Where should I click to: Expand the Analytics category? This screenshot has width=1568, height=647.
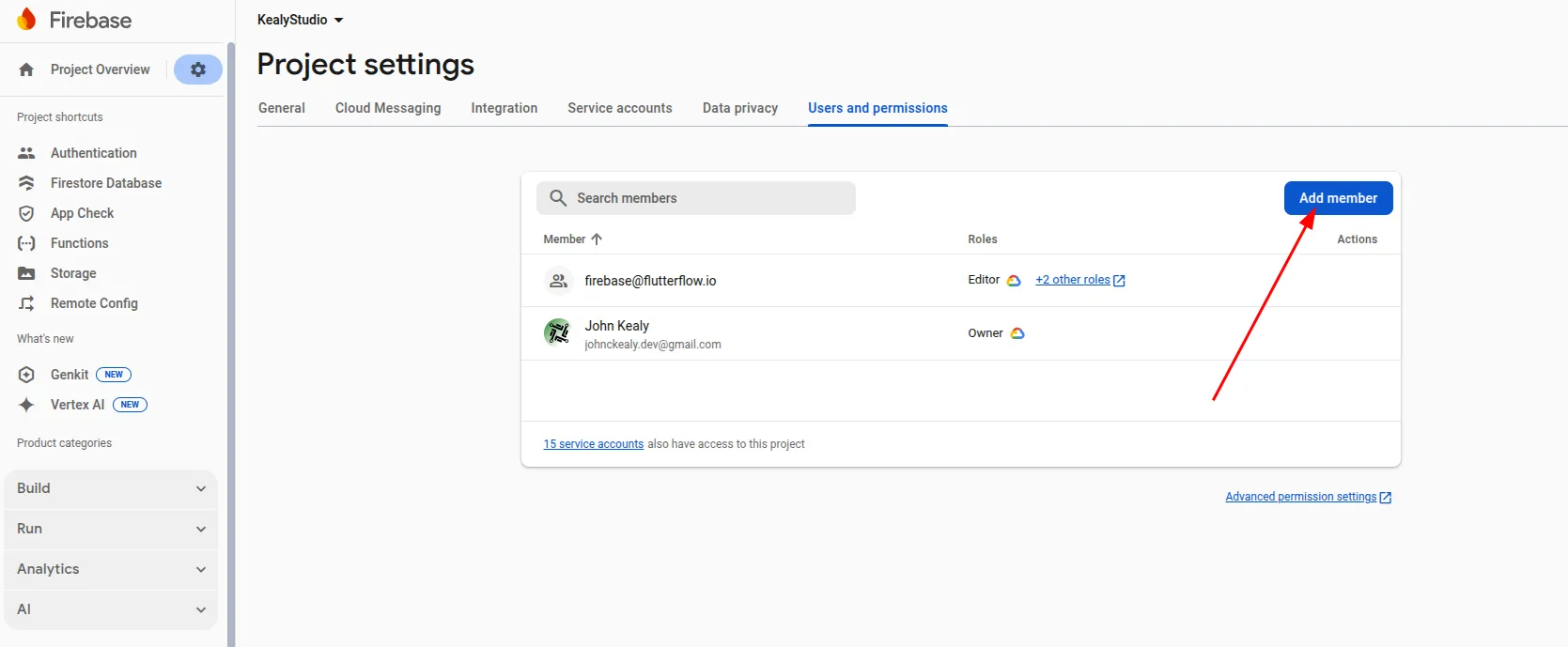[111, 569]
